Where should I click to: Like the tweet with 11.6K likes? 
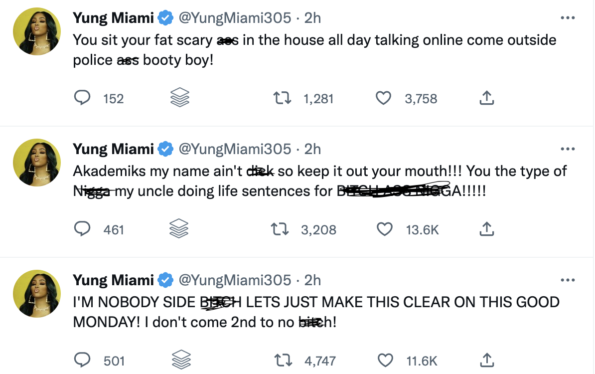coord(385,360)
